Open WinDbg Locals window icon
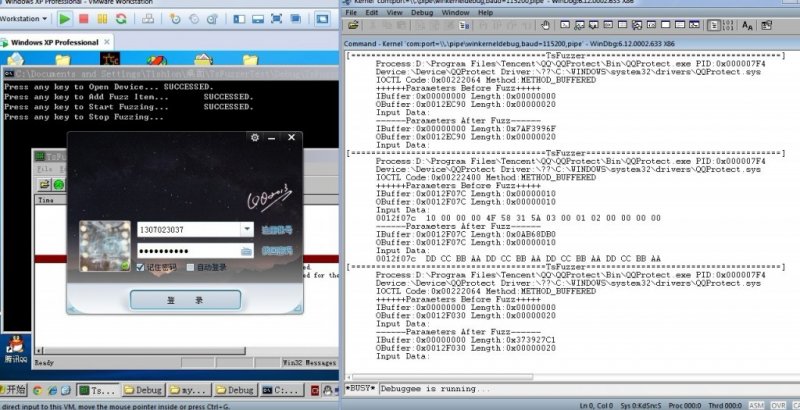This screenshot has width=800, height=410. pyautogui.click(x=593, y=24)
